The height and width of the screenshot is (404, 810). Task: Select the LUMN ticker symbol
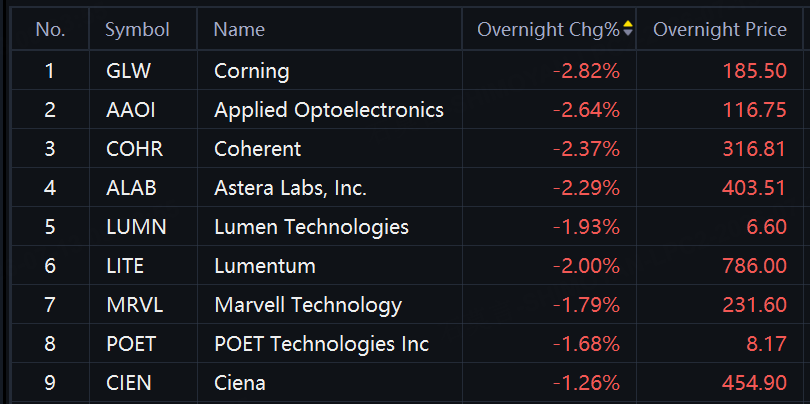coord(136,227)
